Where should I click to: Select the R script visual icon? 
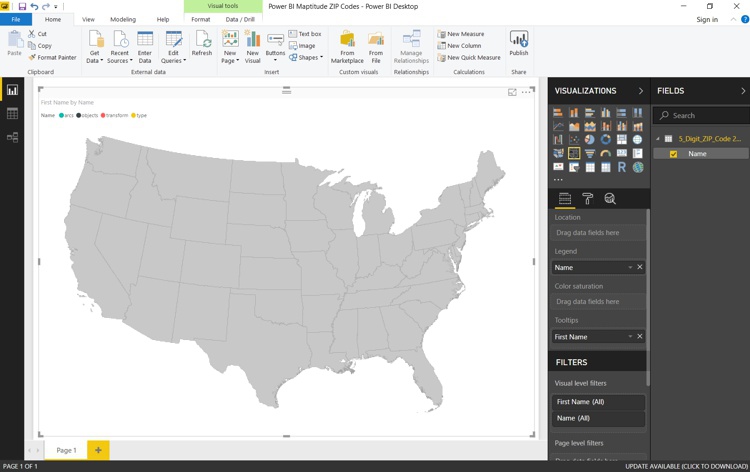coord(621,167)
